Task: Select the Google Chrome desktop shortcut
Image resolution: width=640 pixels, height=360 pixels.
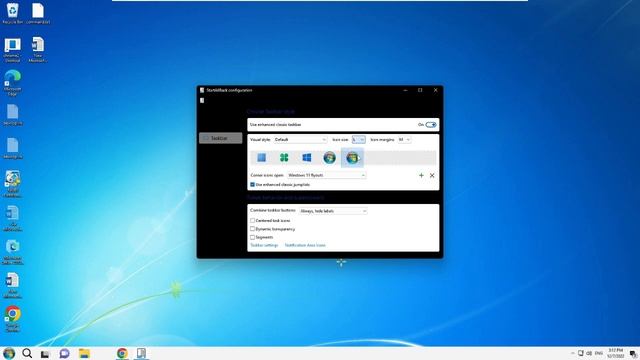Action: (12, 319)
